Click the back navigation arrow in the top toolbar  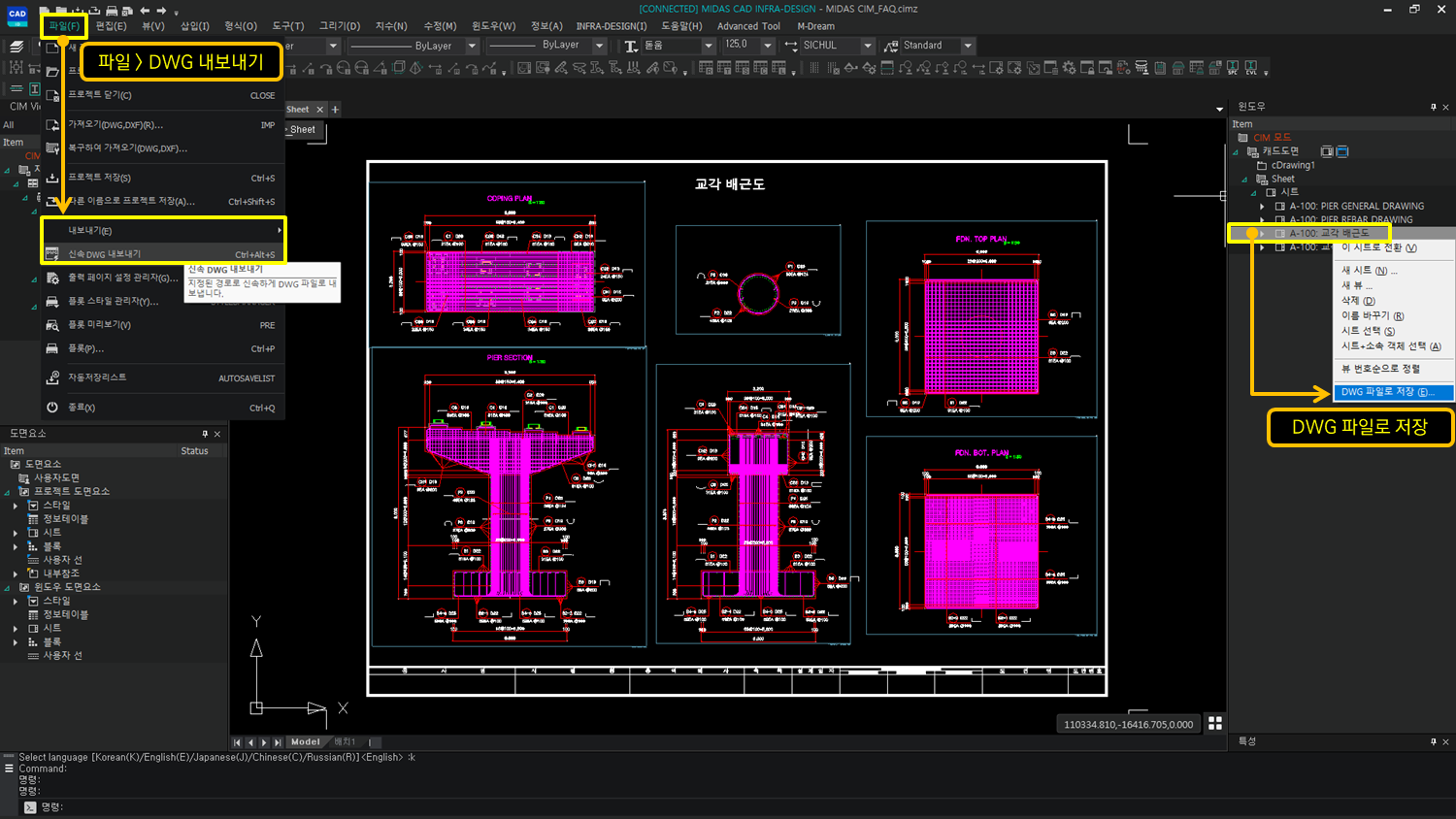[146, 10]
